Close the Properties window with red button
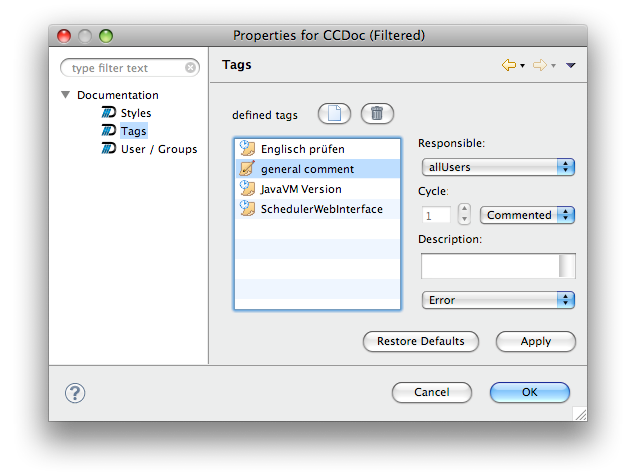 tap(64, 36)
